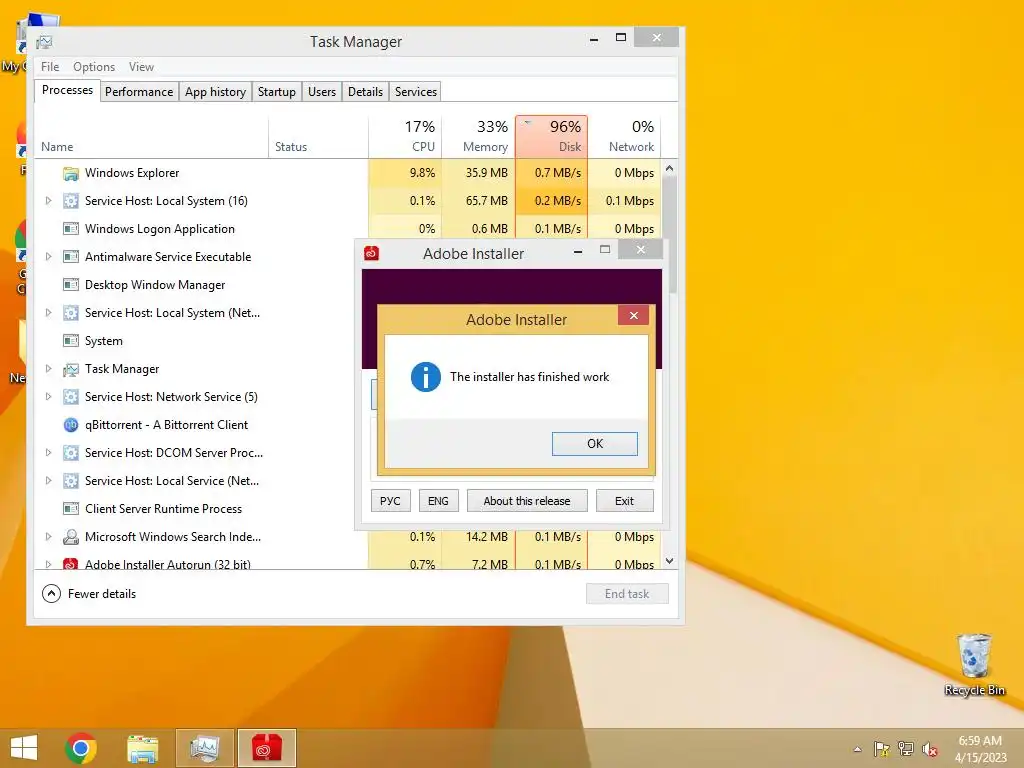Sort processes by the Memory column header
The width and height of the screenshot is (1024, 768).
coord(479,136)
